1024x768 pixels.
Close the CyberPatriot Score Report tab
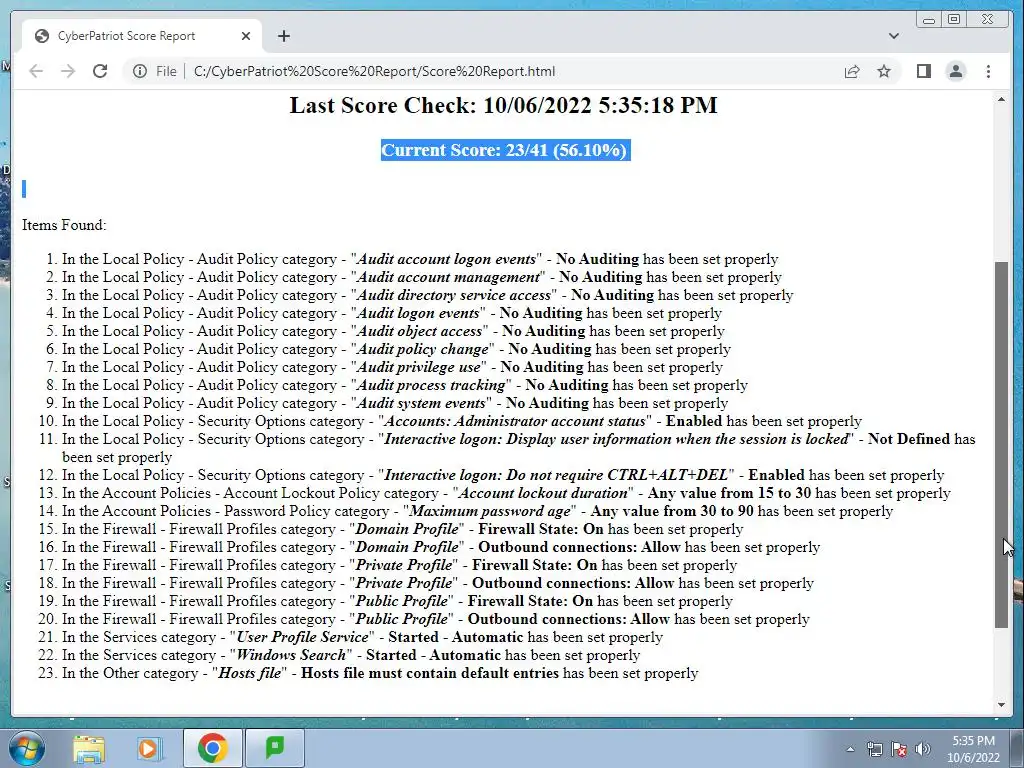point(246,36)
